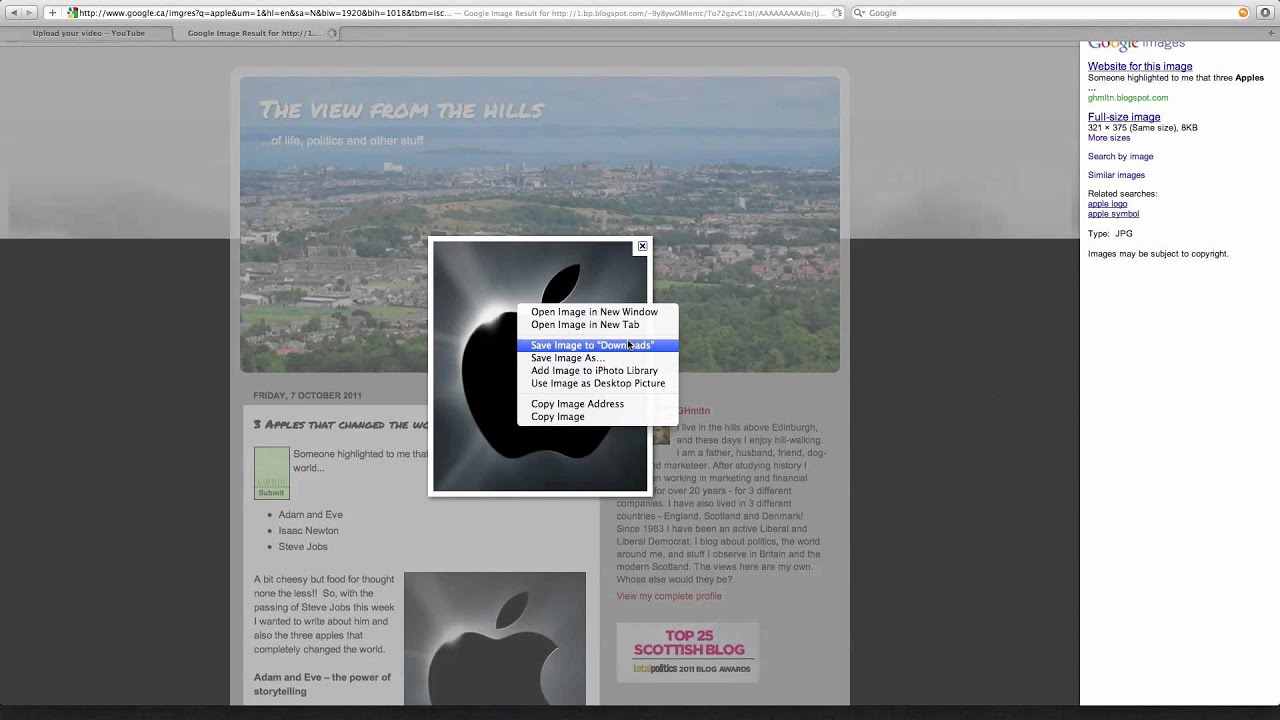Image resolution: width=1280 pixels, height=720 pixels.
Task: Click the 'Top 25 Scottish Blog' badge
Action: 688,652
